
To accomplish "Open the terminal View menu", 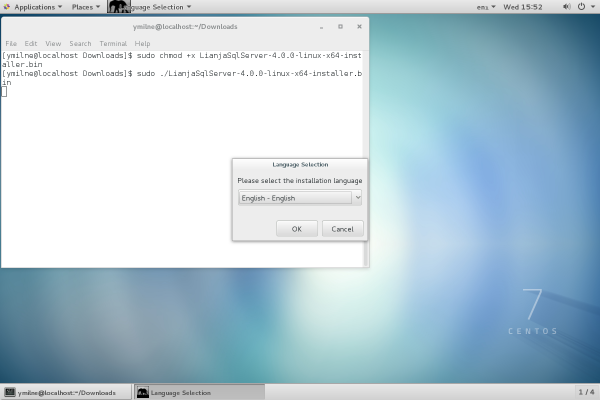I will [x=53, y=44].
